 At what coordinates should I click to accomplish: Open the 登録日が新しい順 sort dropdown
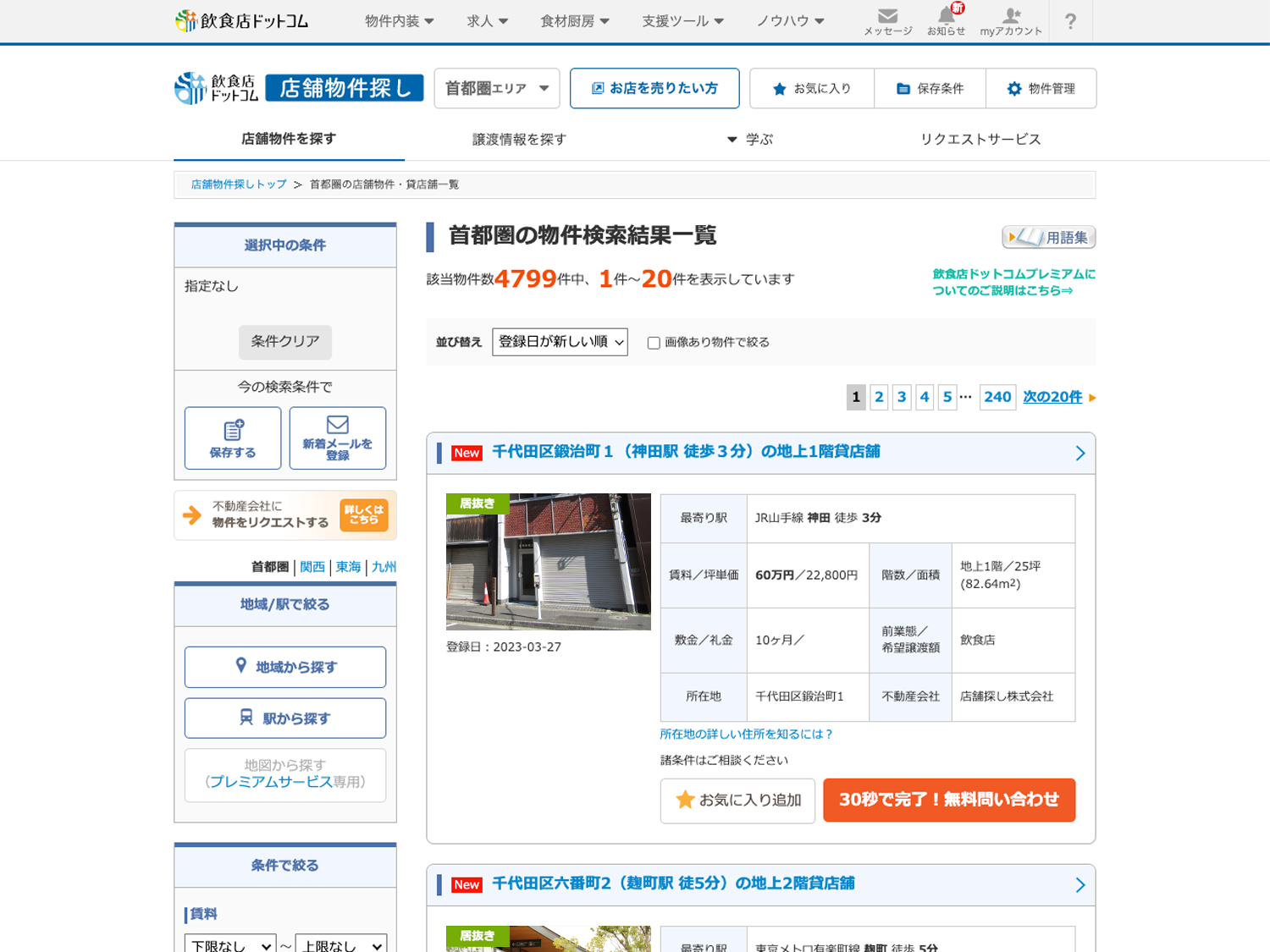(560, 342)
